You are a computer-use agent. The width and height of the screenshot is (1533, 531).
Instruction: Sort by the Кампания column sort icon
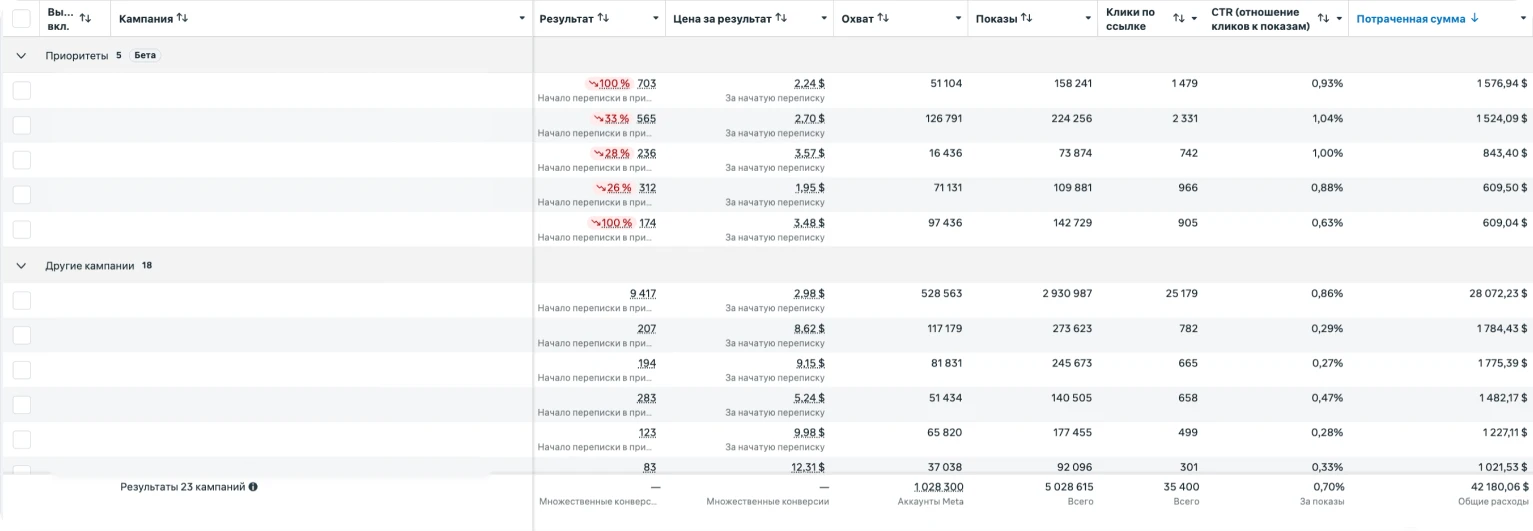pyautogui.click(x=182, y=19)
